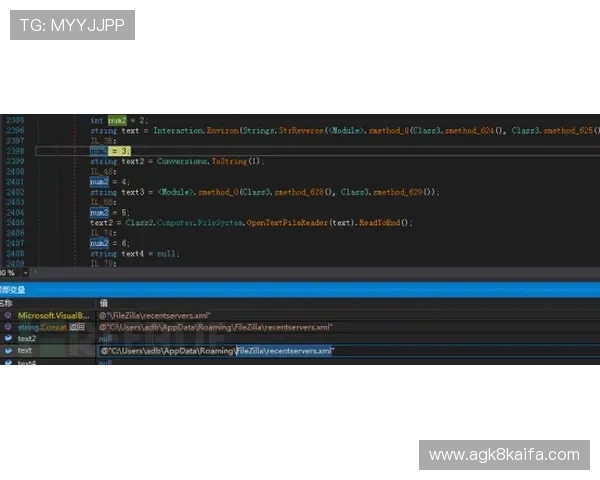Open the editor zoom percentage dropdown
Image resolution: width=600 pixels, height=480 pixels.
click(x=11, y=272)
